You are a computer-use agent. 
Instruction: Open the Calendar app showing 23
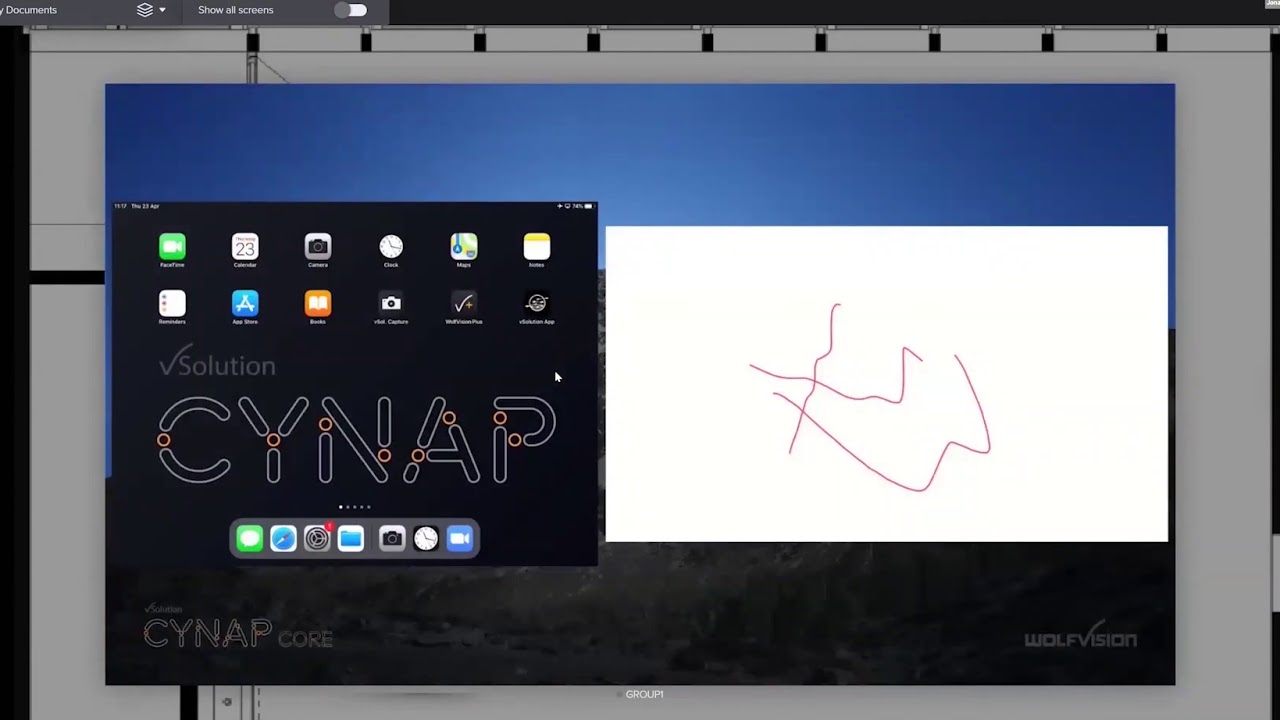(x=245, y=246)
